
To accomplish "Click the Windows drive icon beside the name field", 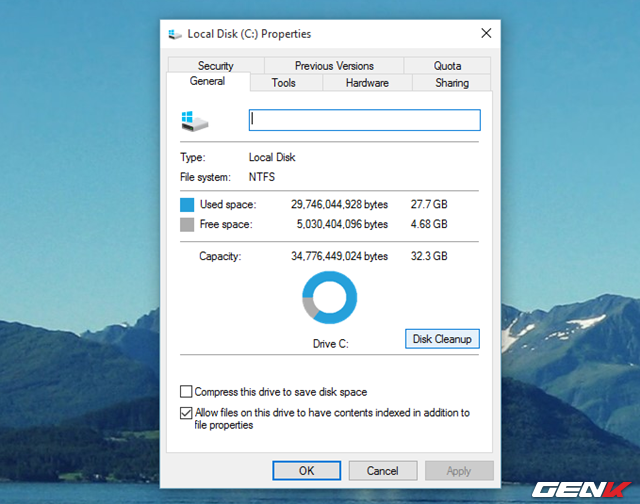I will point(194,121).
